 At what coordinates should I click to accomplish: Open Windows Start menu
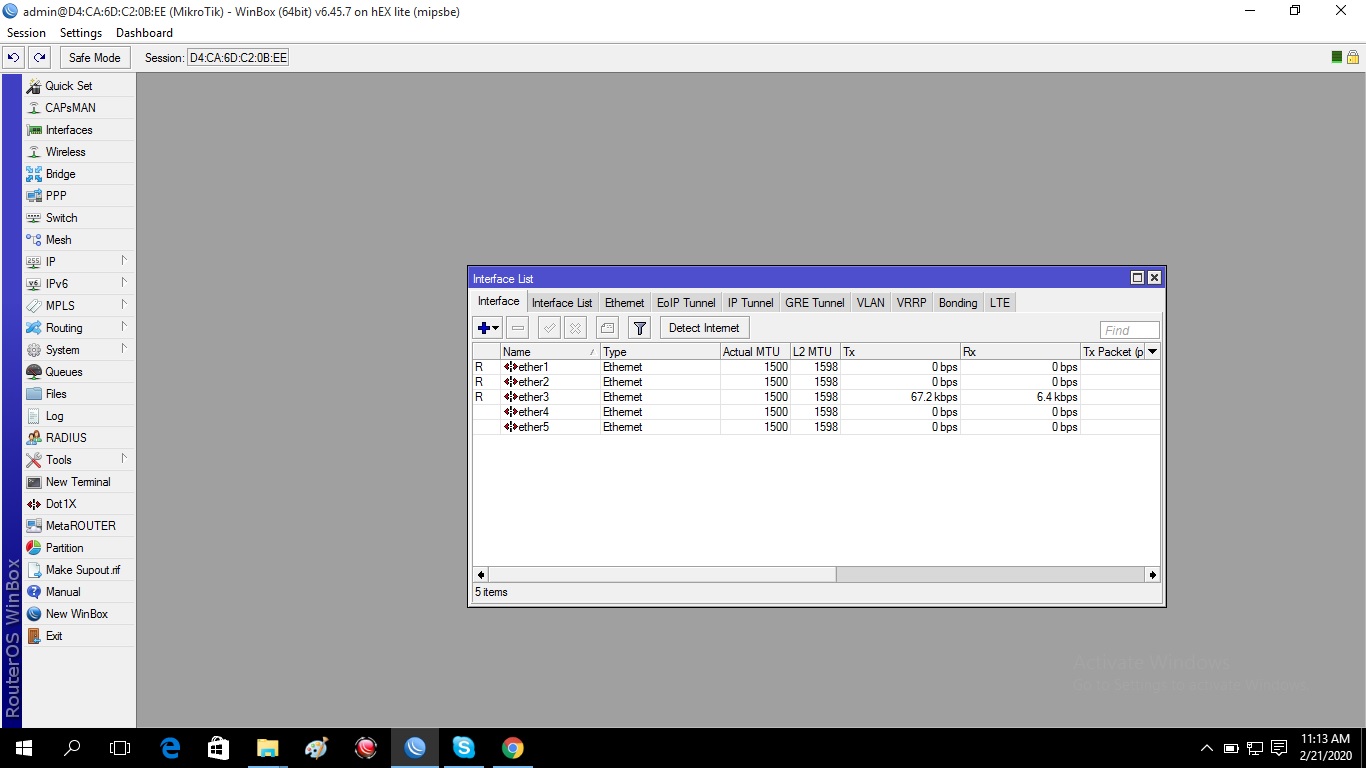(x=24, y=748)
